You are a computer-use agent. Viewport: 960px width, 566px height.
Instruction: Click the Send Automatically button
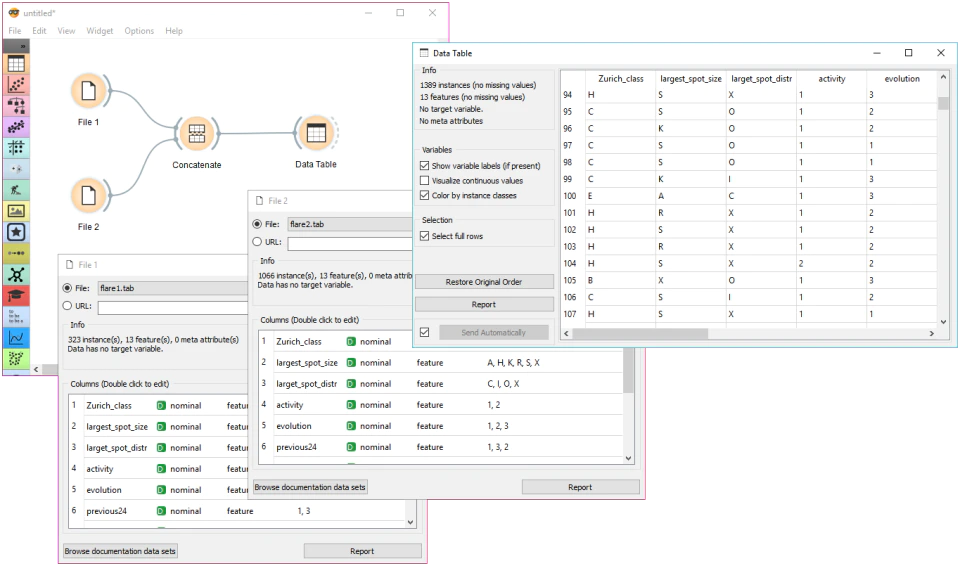coord(493,332)
